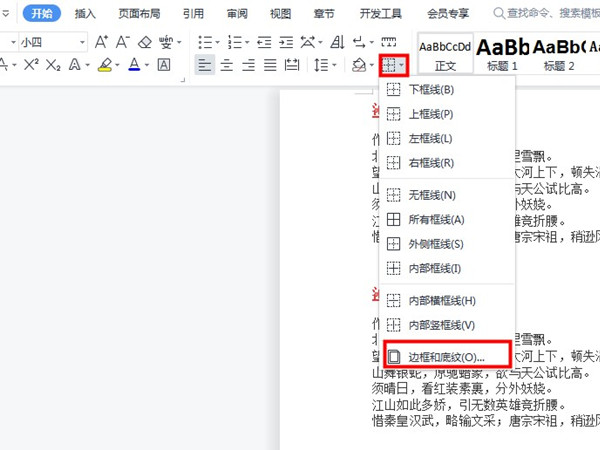Image resolution: width=600 pixels, height=450 pixels.
Task: Click the character border icon
Action: (x=164, y=65)
